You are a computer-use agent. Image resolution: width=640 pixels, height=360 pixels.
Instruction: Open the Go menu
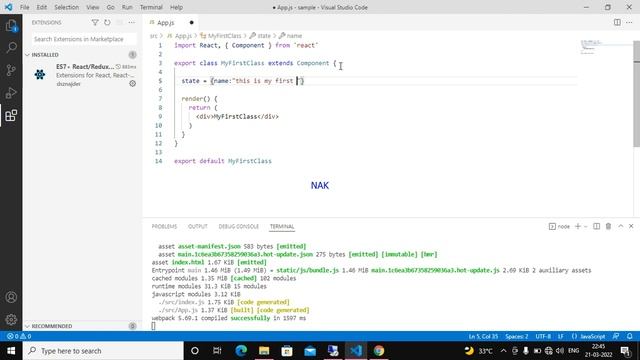coord(111,7)
